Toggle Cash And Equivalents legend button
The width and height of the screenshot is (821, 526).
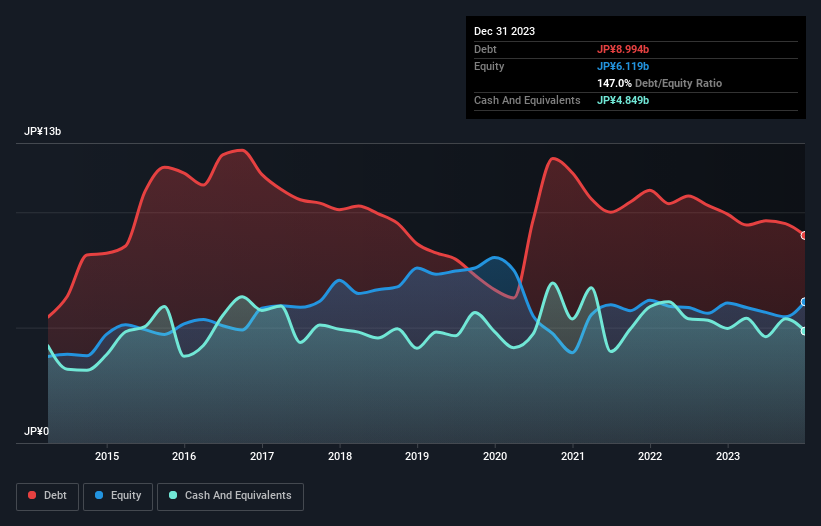click(230, 496)
